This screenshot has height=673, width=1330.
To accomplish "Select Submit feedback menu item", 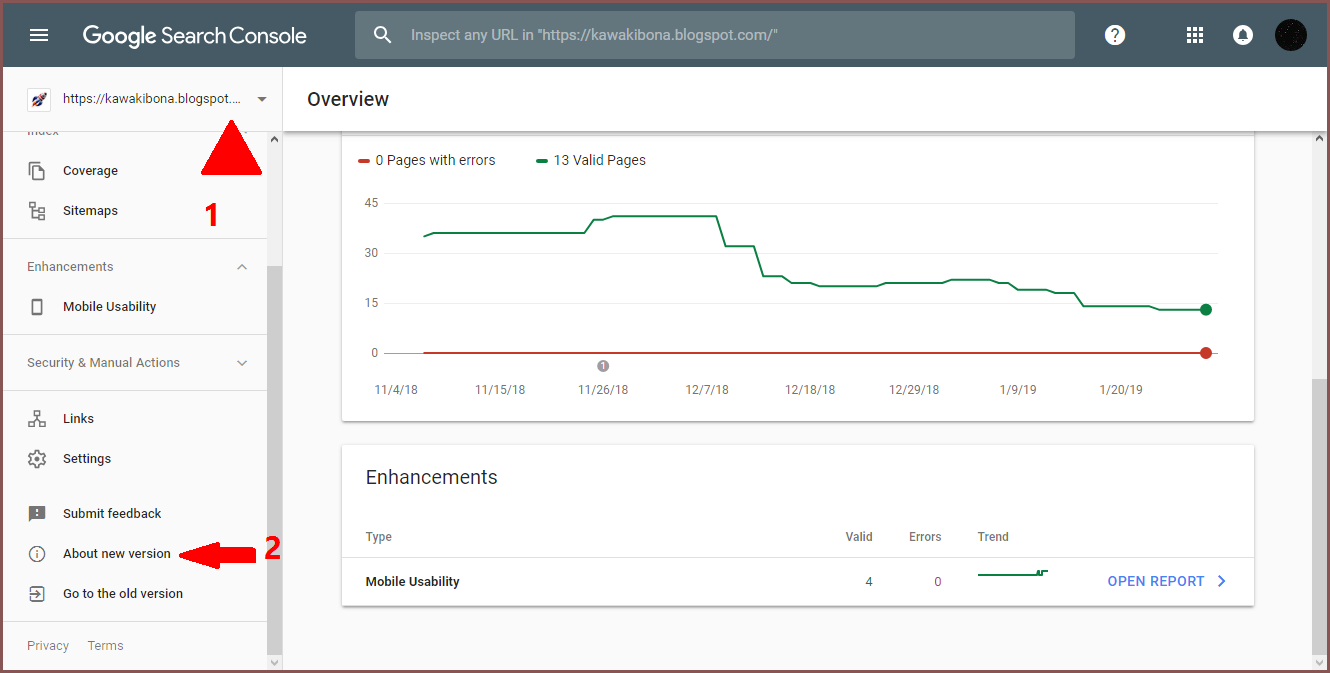I will (112, 514).
